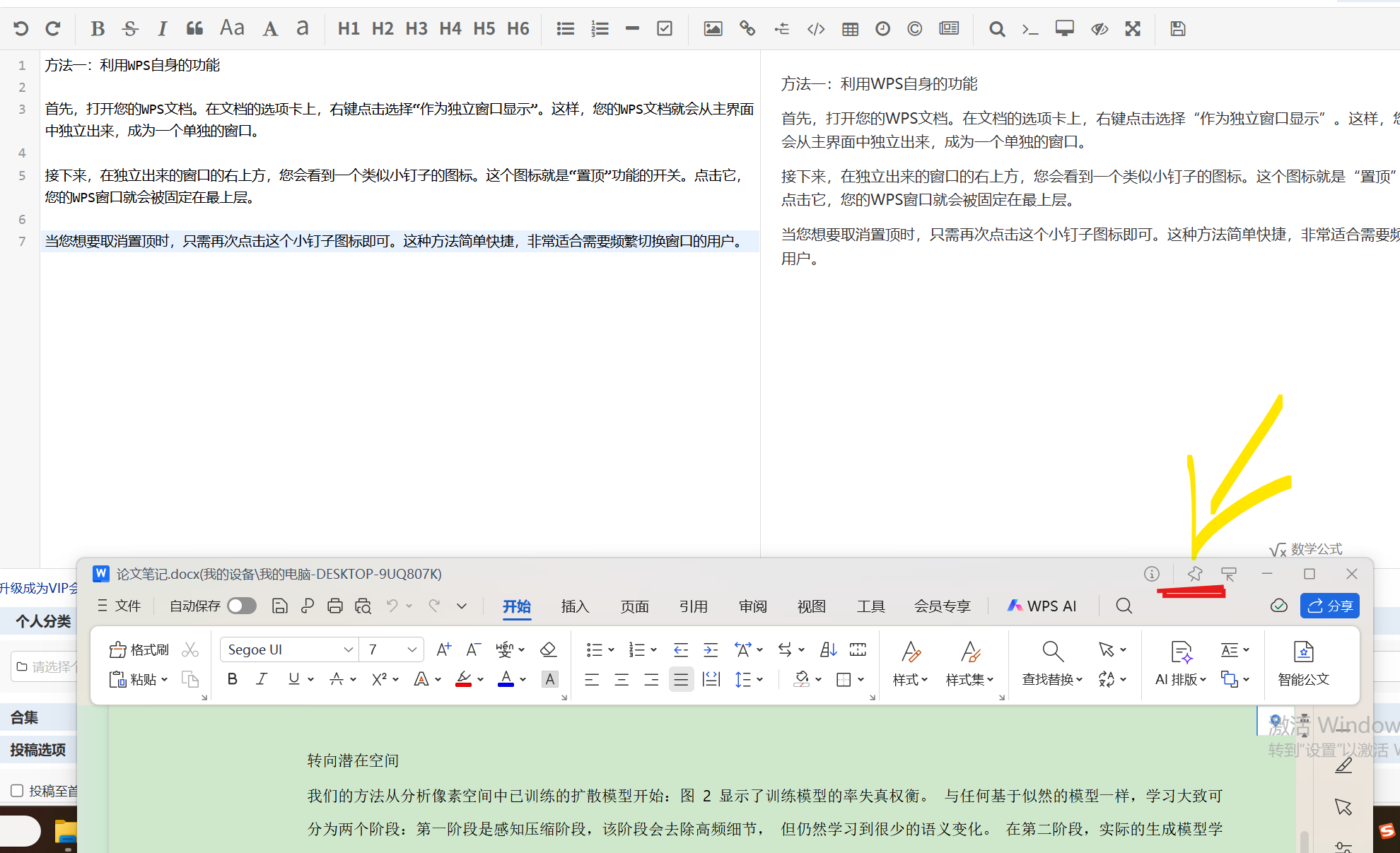Check the 投稿至首页 checkbox
Viewport: 1400px width, 853px height.
18,791
